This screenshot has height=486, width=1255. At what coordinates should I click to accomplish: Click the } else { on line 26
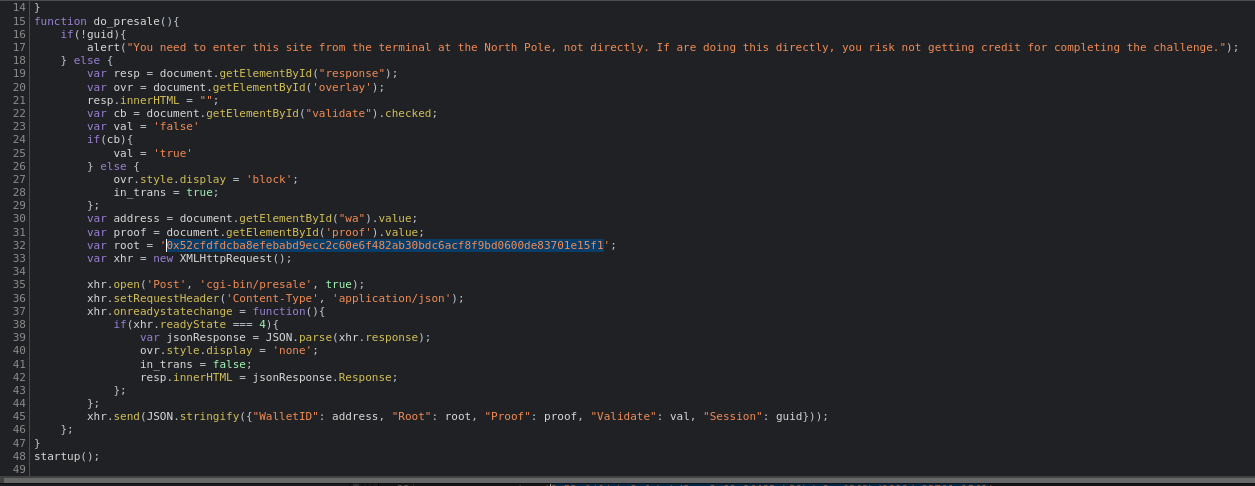coord(113,166)
